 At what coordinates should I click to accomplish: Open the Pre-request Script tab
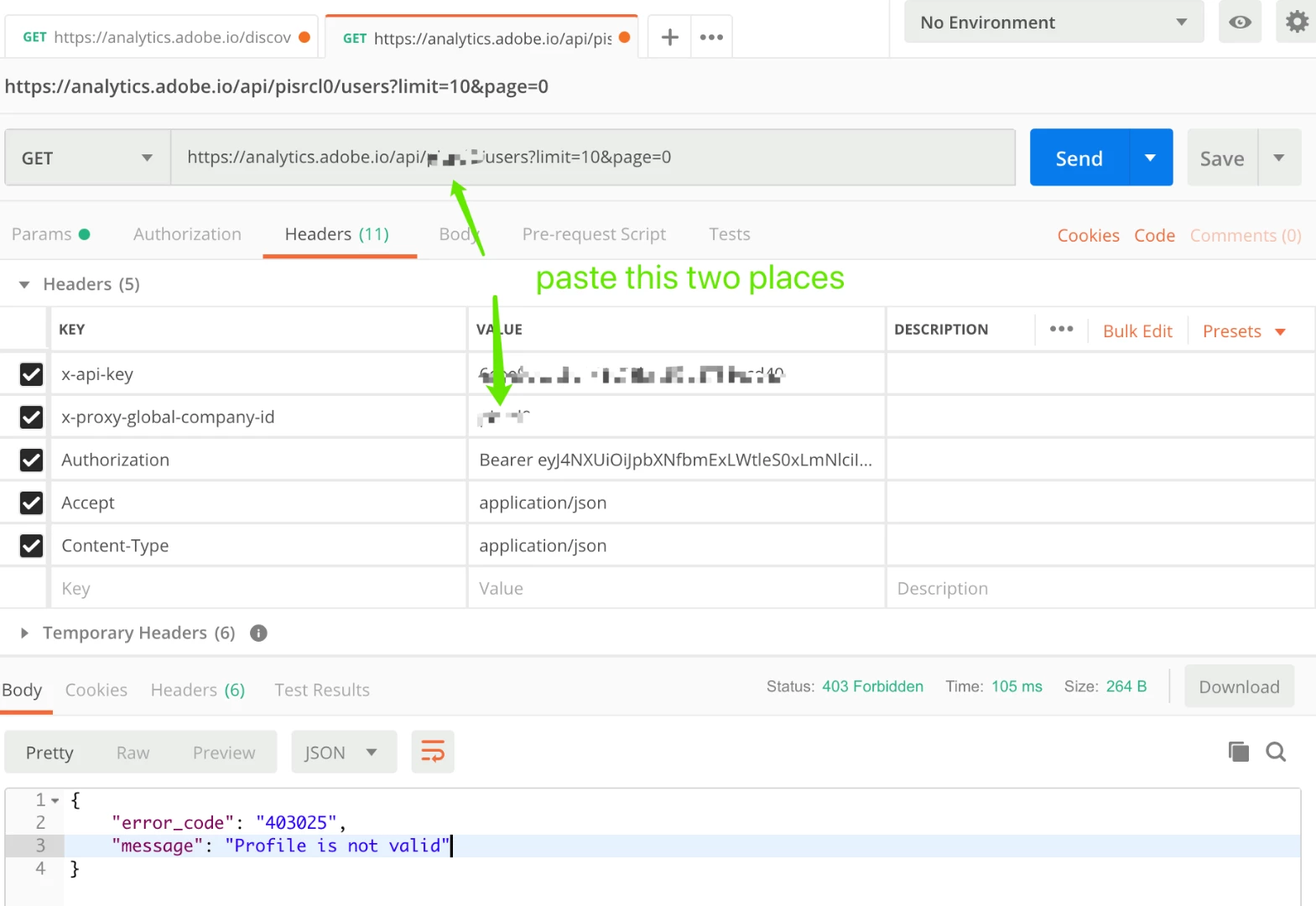594,234
